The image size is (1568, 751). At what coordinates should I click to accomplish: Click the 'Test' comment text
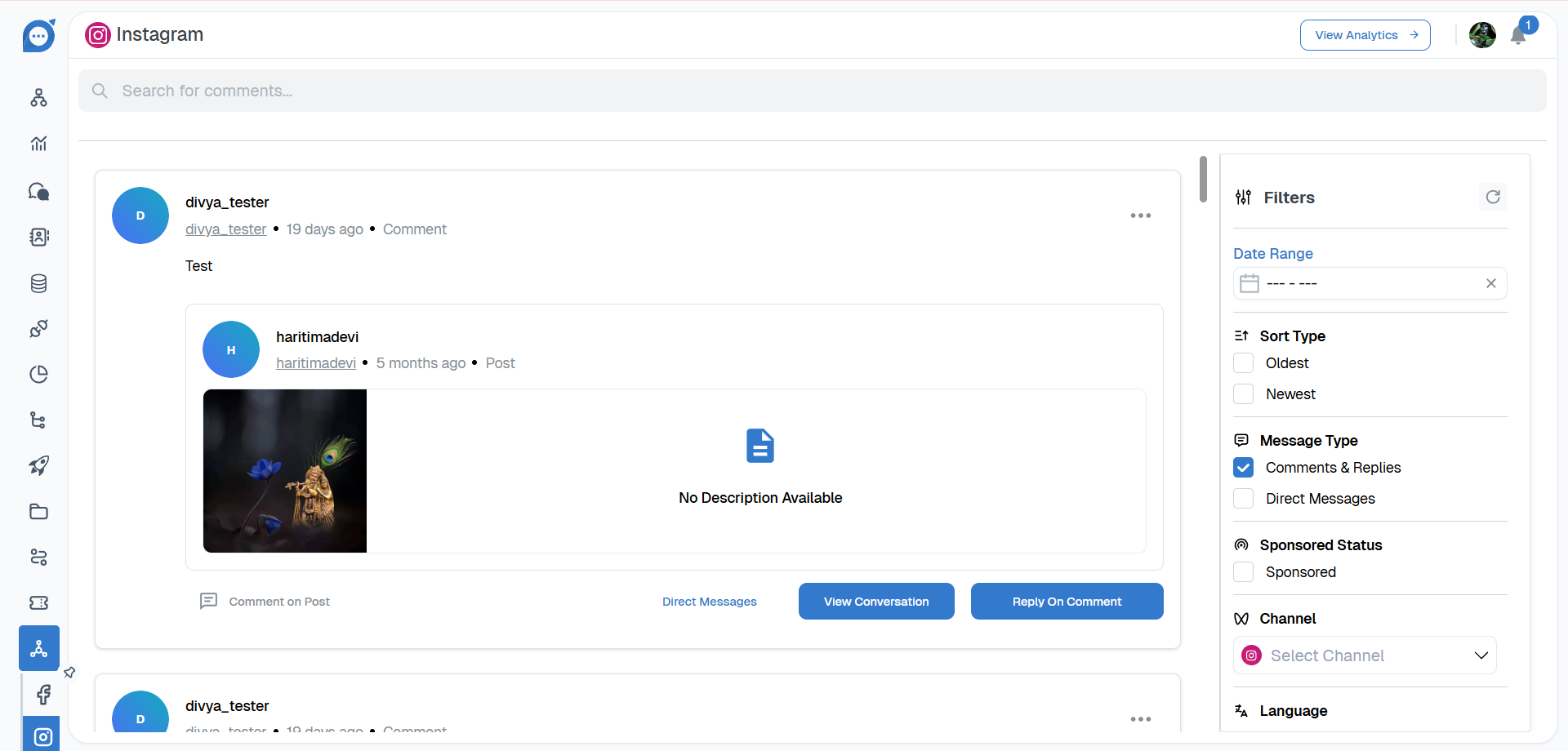tap(198, 266)
